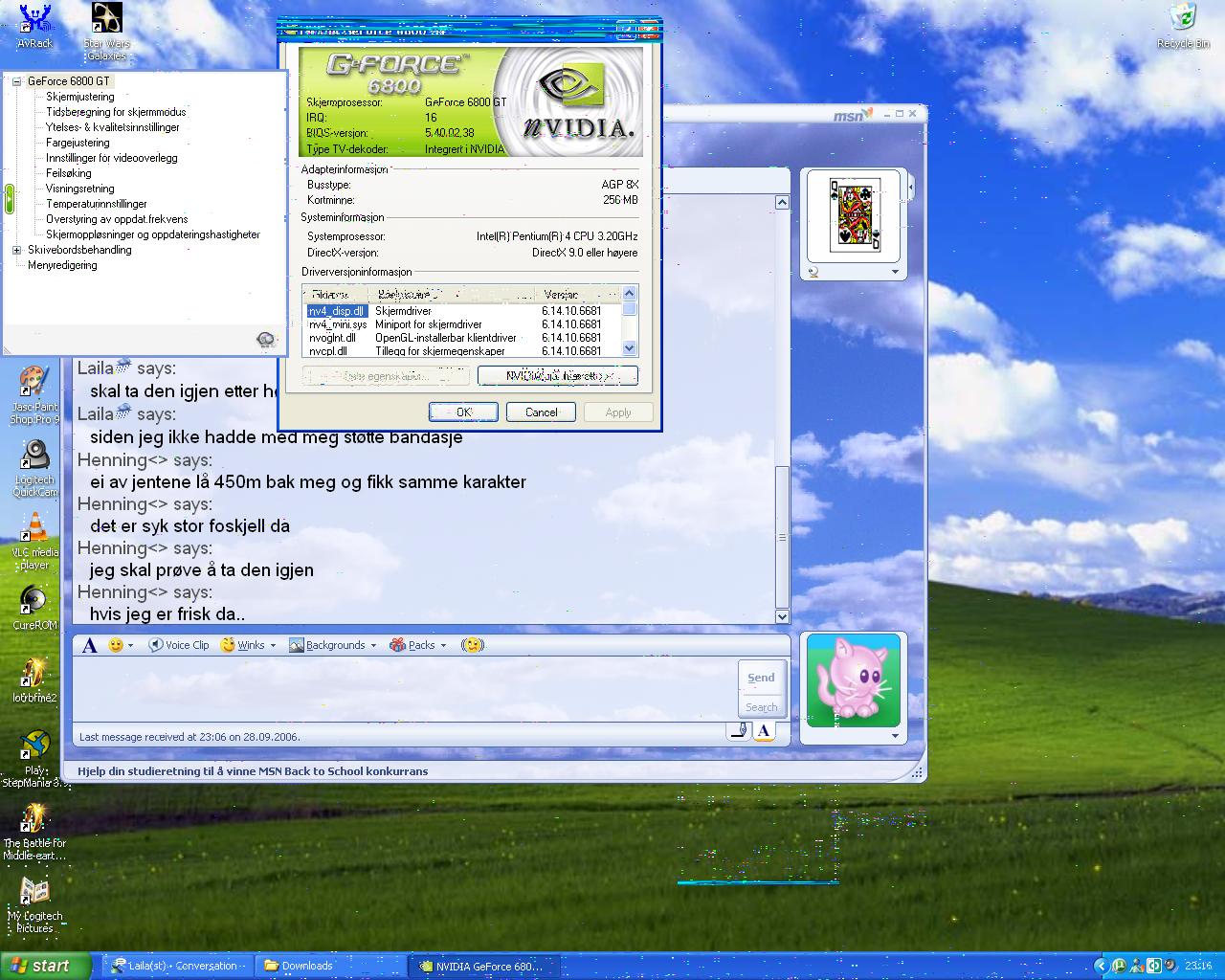The width and height of the screenshot is (1225, 980).
Task: Click Send in MSN conversation
Action: (762, 678)
